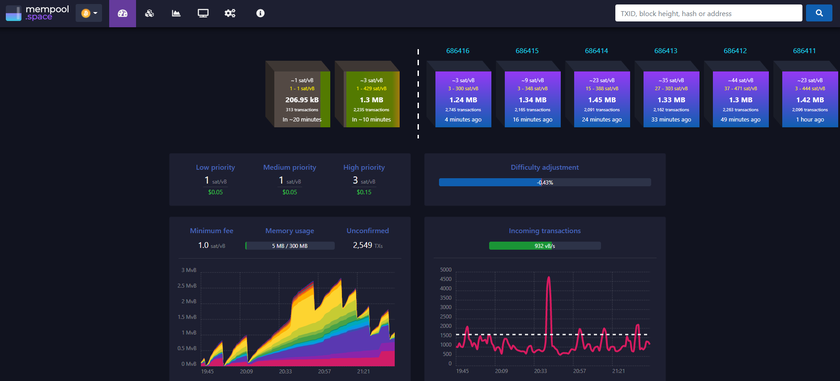Open the About info icon
Screen dimensions: 840x381
coord(260,13)
